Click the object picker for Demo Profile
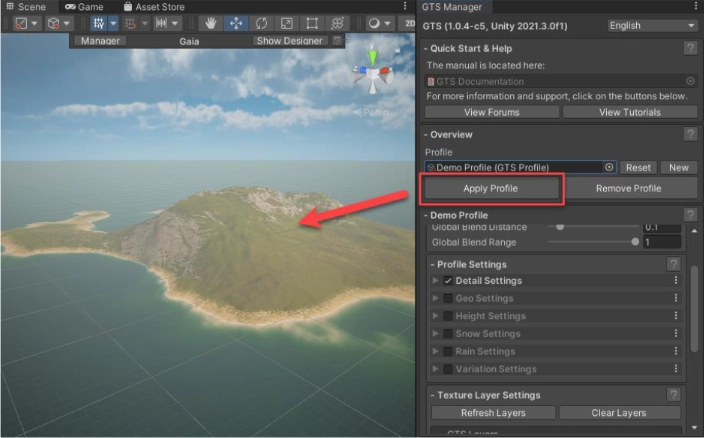The width and height of the screenshot is (704, 438). click(x=609, y=167)
